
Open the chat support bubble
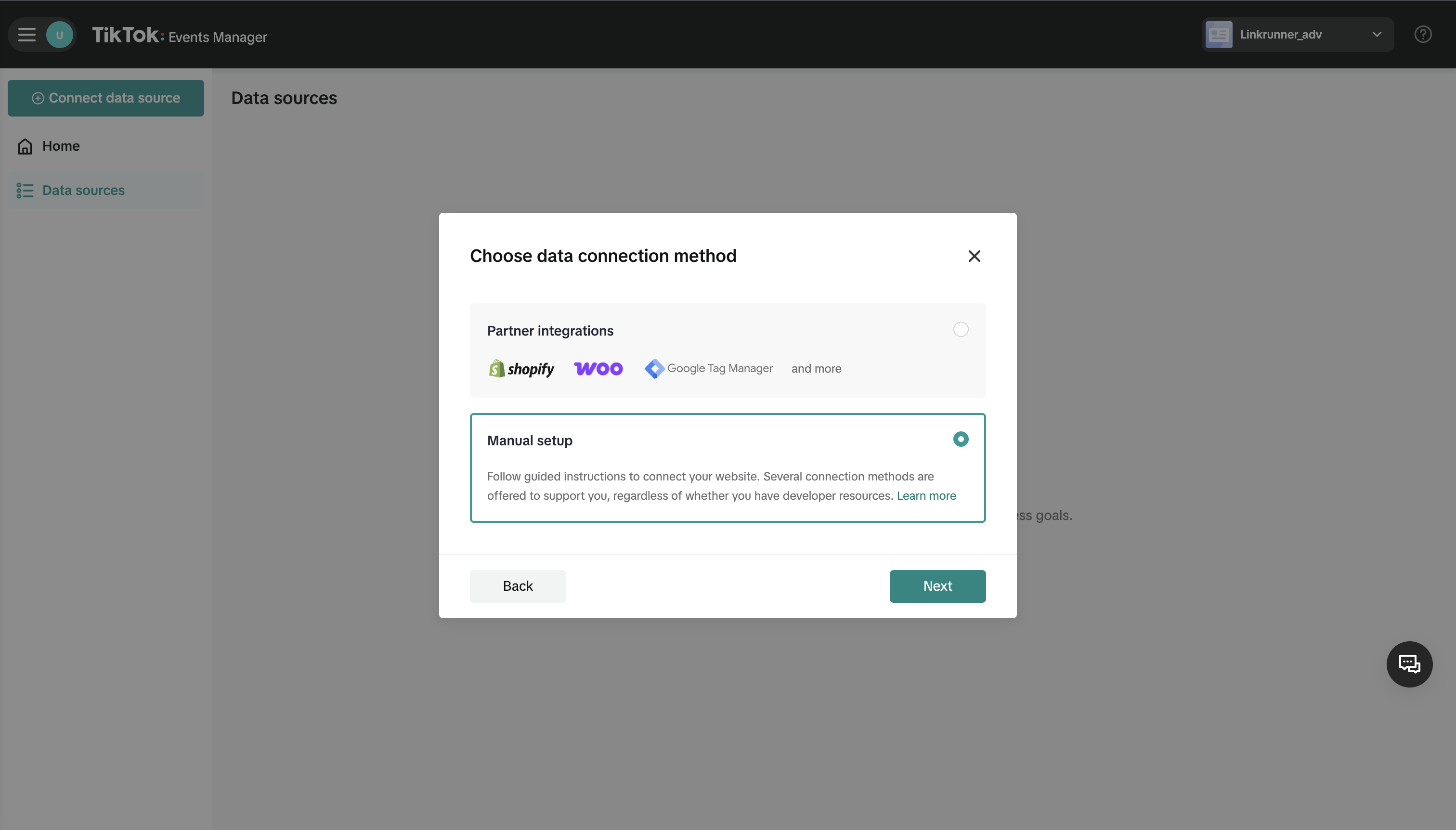pyautogui.click(x=1409, y=664)
